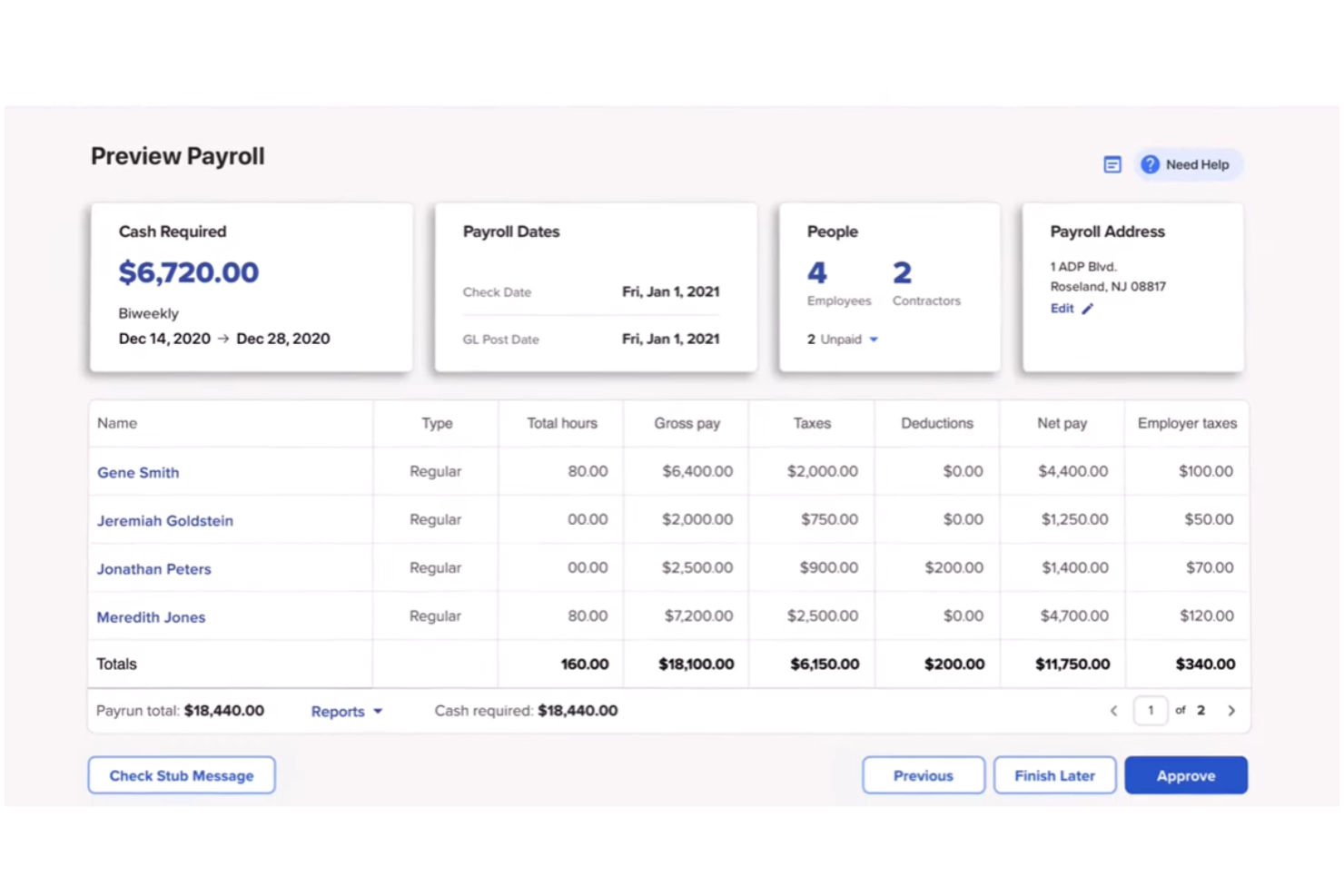The height and width of the screenshot is (896, 1344).
Task: Click the Gross pay column header
Action: pos(687,423)
